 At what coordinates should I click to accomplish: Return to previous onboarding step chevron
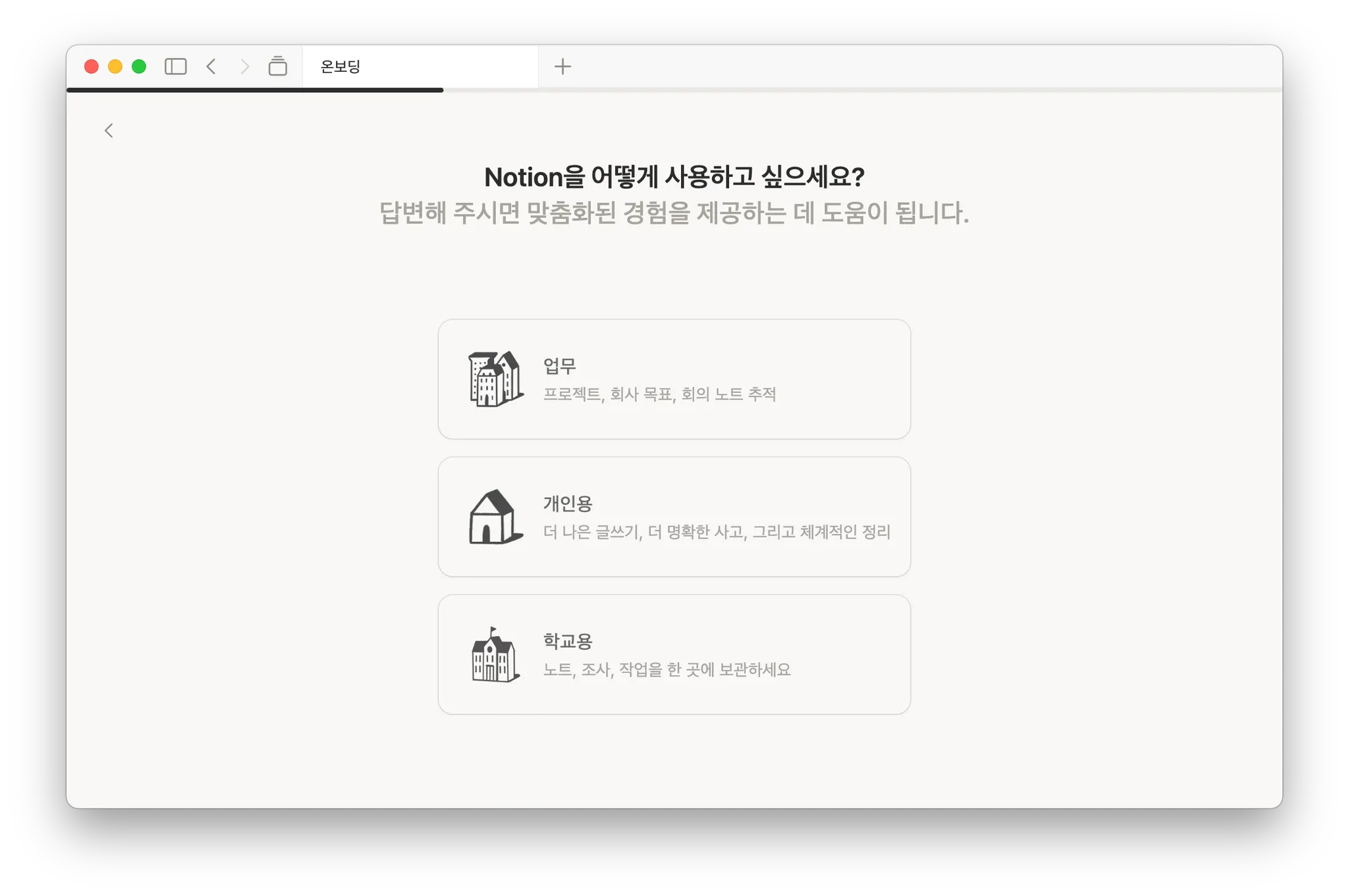[109, 130]
